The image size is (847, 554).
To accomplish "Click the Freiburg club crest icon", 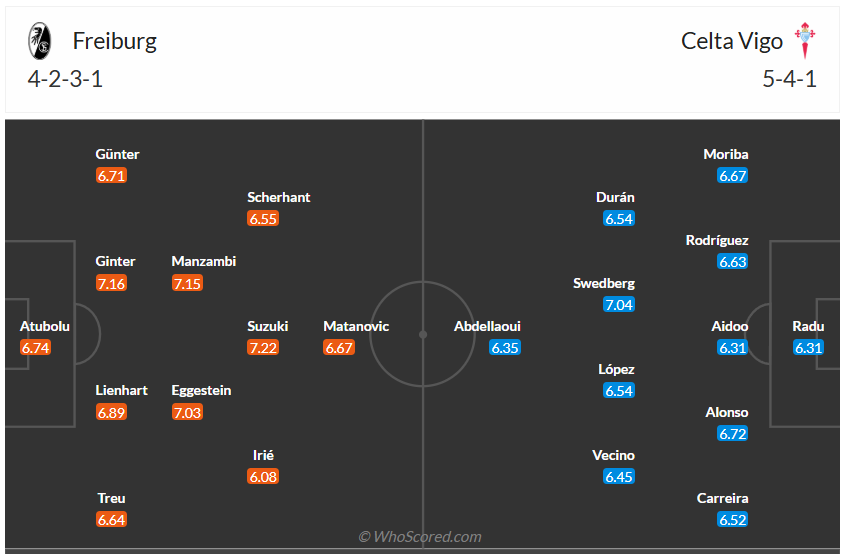I will coord(39,41).
